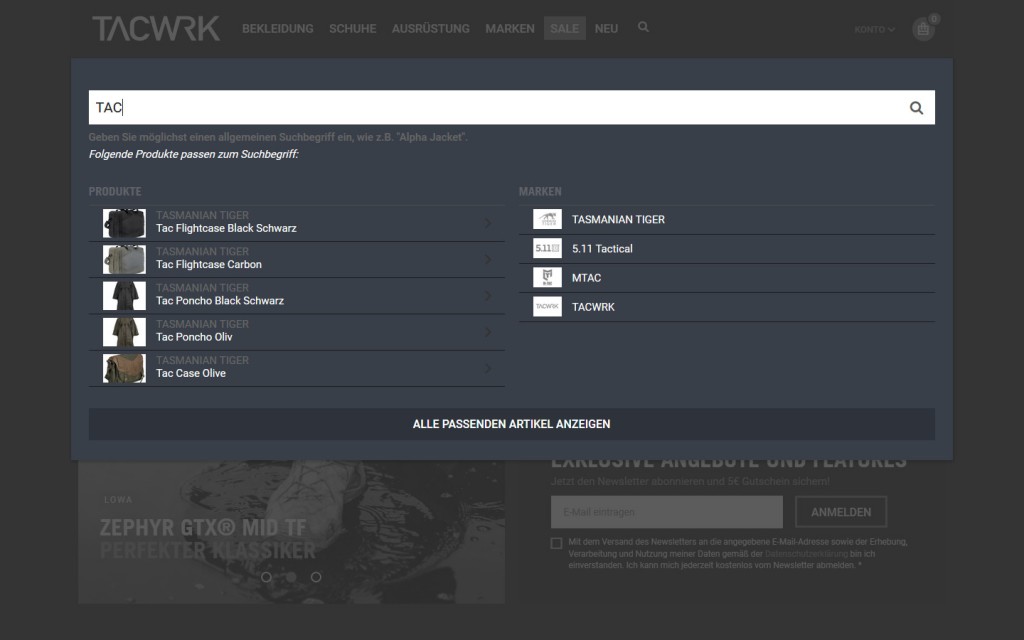Viewport: 1024px width, 640px height.
Task: Open Tac Flightcase Carbon product thumbnail
Action: [x=124, y=259]
